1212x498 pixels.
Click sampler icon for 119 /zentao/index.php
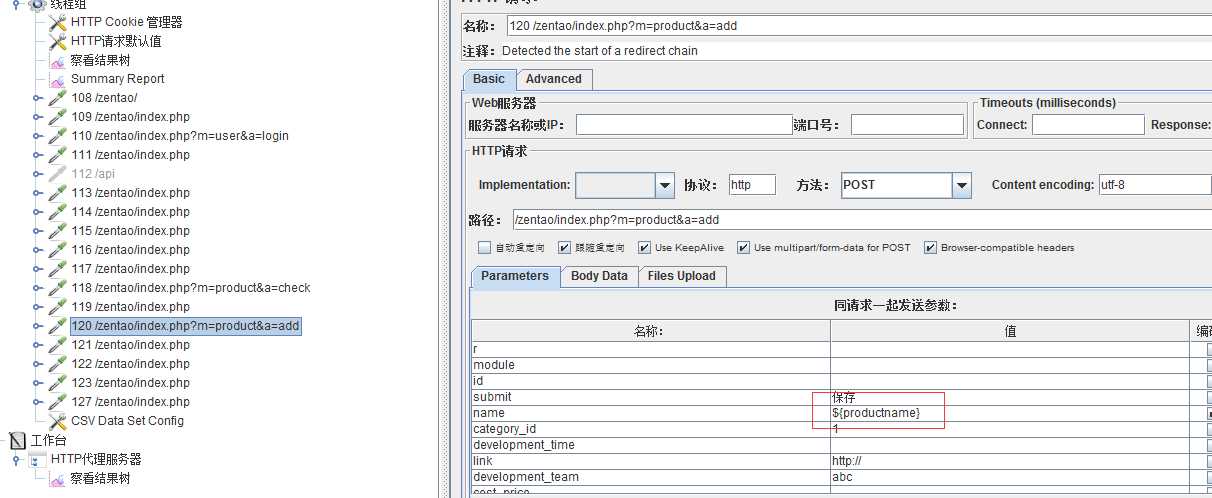point(58,307)
